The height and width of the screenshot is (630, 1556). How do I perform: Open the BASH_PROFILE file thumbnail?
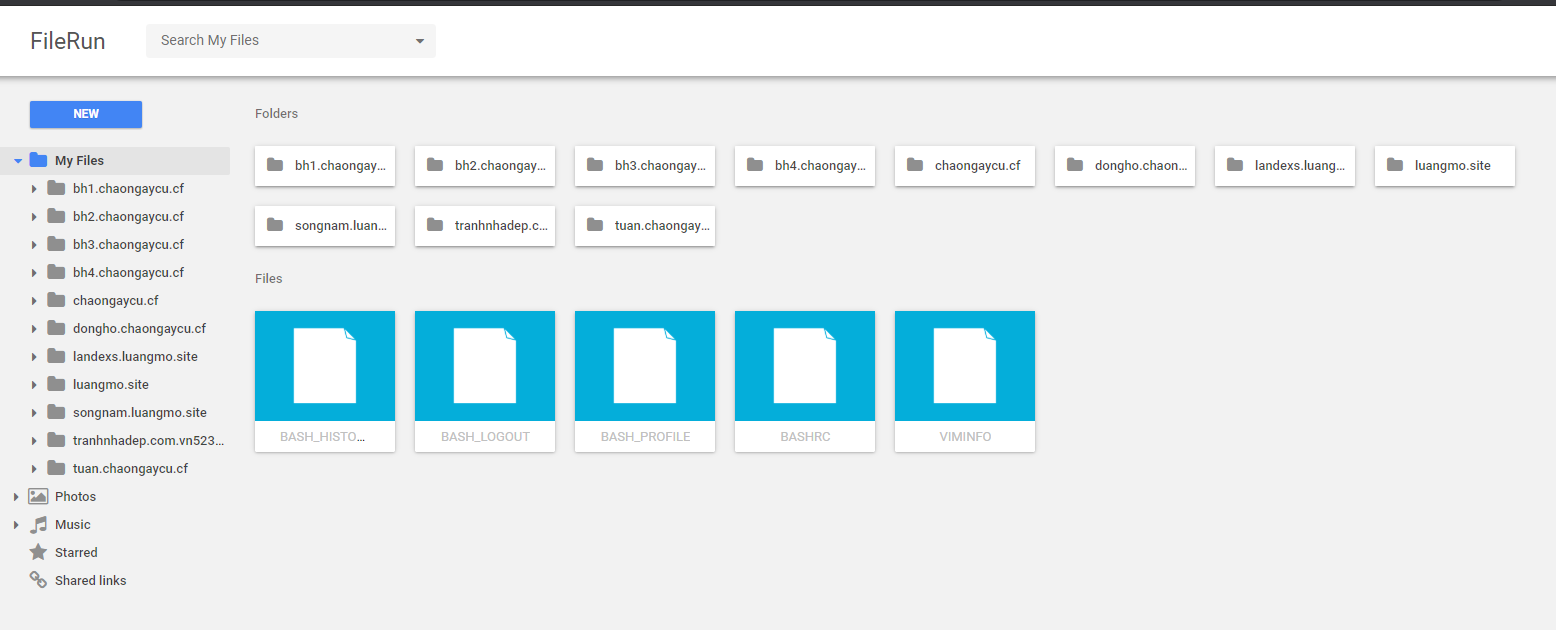click(x=645, y=366)
